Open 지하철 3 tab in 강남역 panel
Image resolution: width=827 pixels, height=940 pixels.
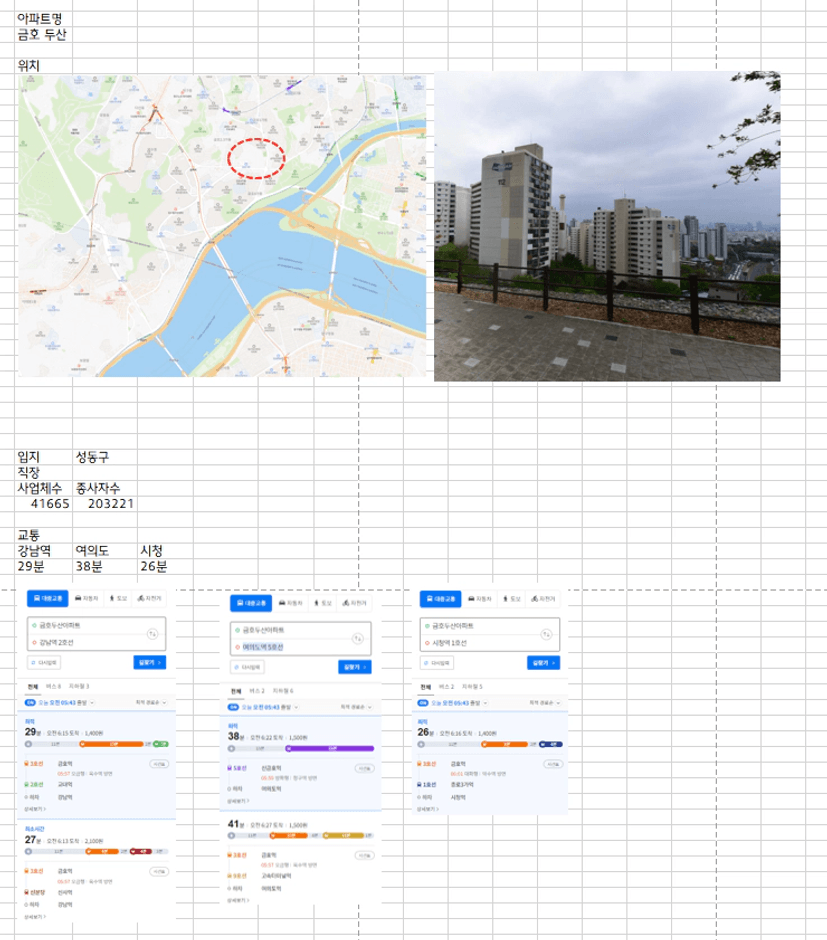[x=79, y=686]
